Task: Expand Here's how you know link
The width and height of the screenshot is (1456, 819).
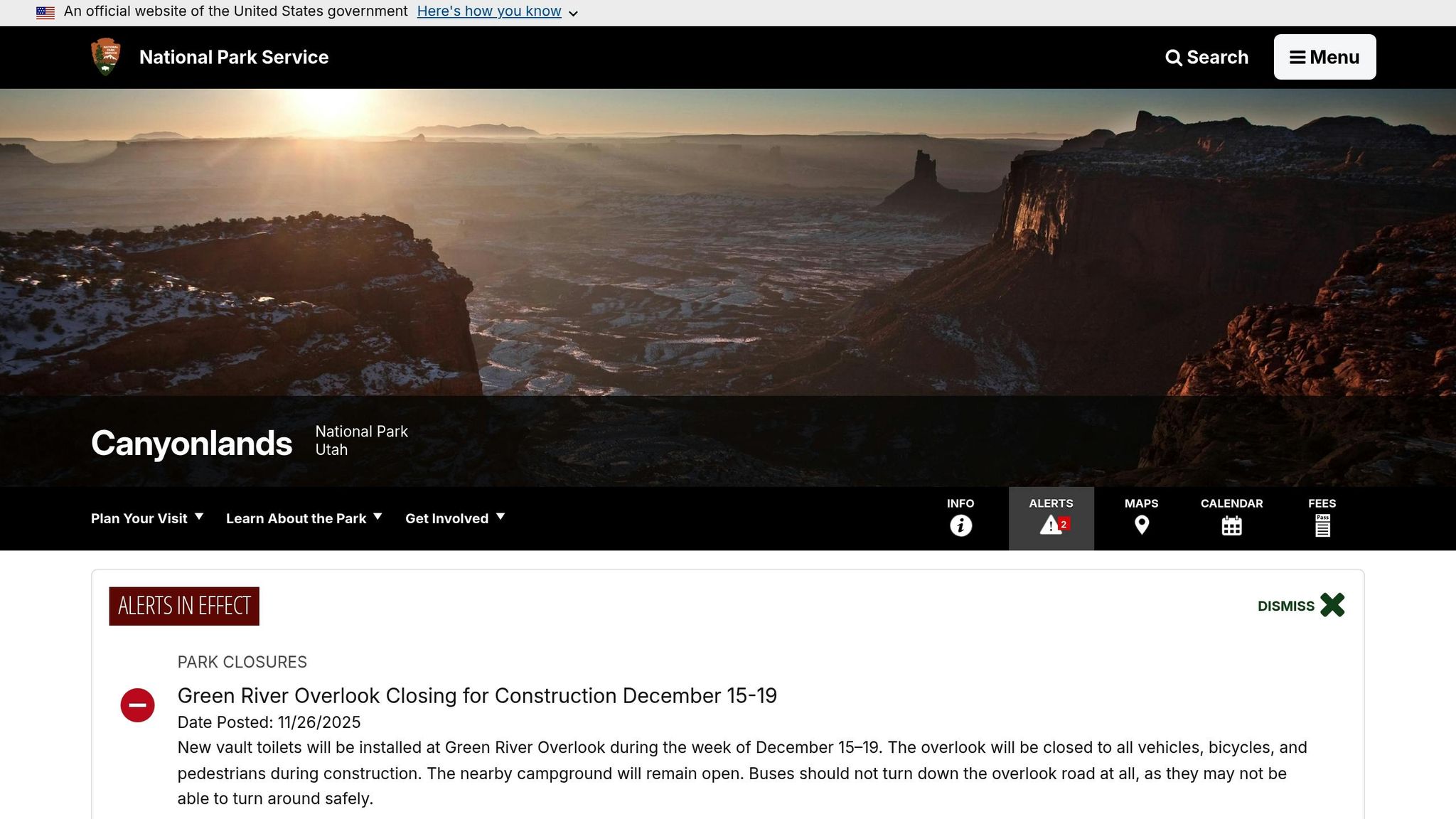Action: click(x=497, y=11)
